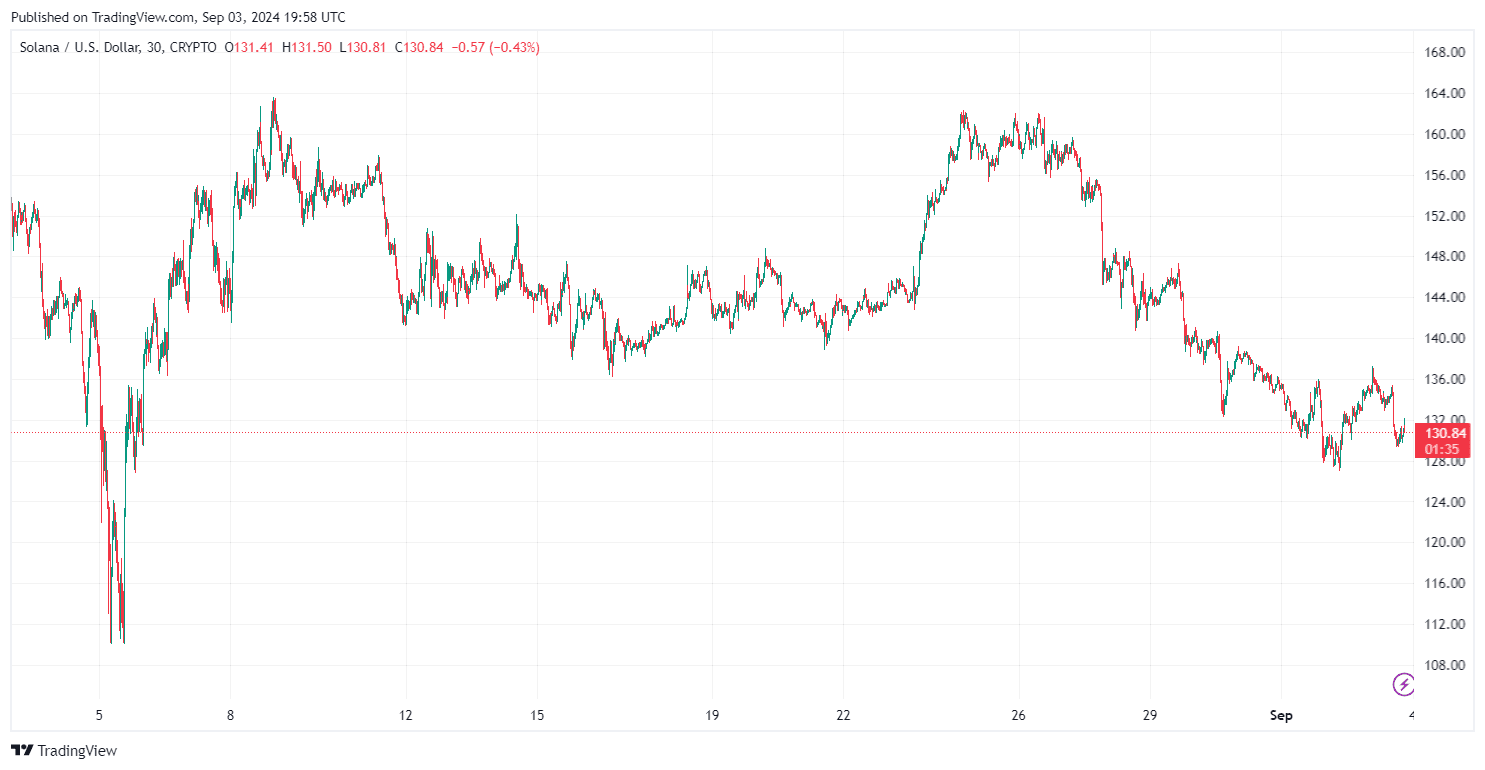Image resolution: width=1485 pixels, height=770 pixels.
Task: Click the 156.00 price axis label
Action: (x=1445, y=175)
